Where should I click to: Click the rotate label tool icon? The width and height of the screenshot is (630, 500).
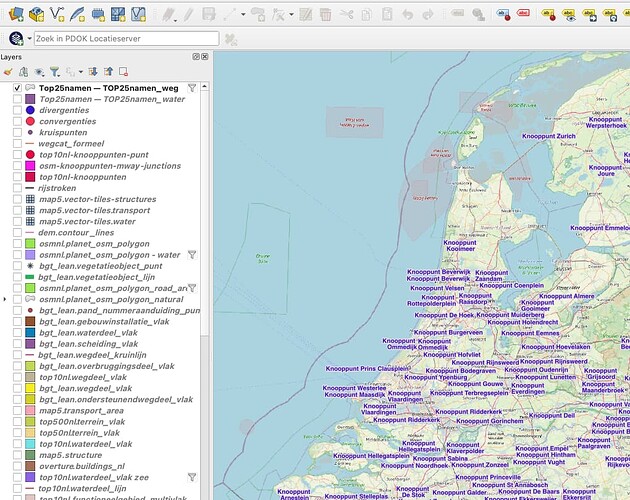610,14
